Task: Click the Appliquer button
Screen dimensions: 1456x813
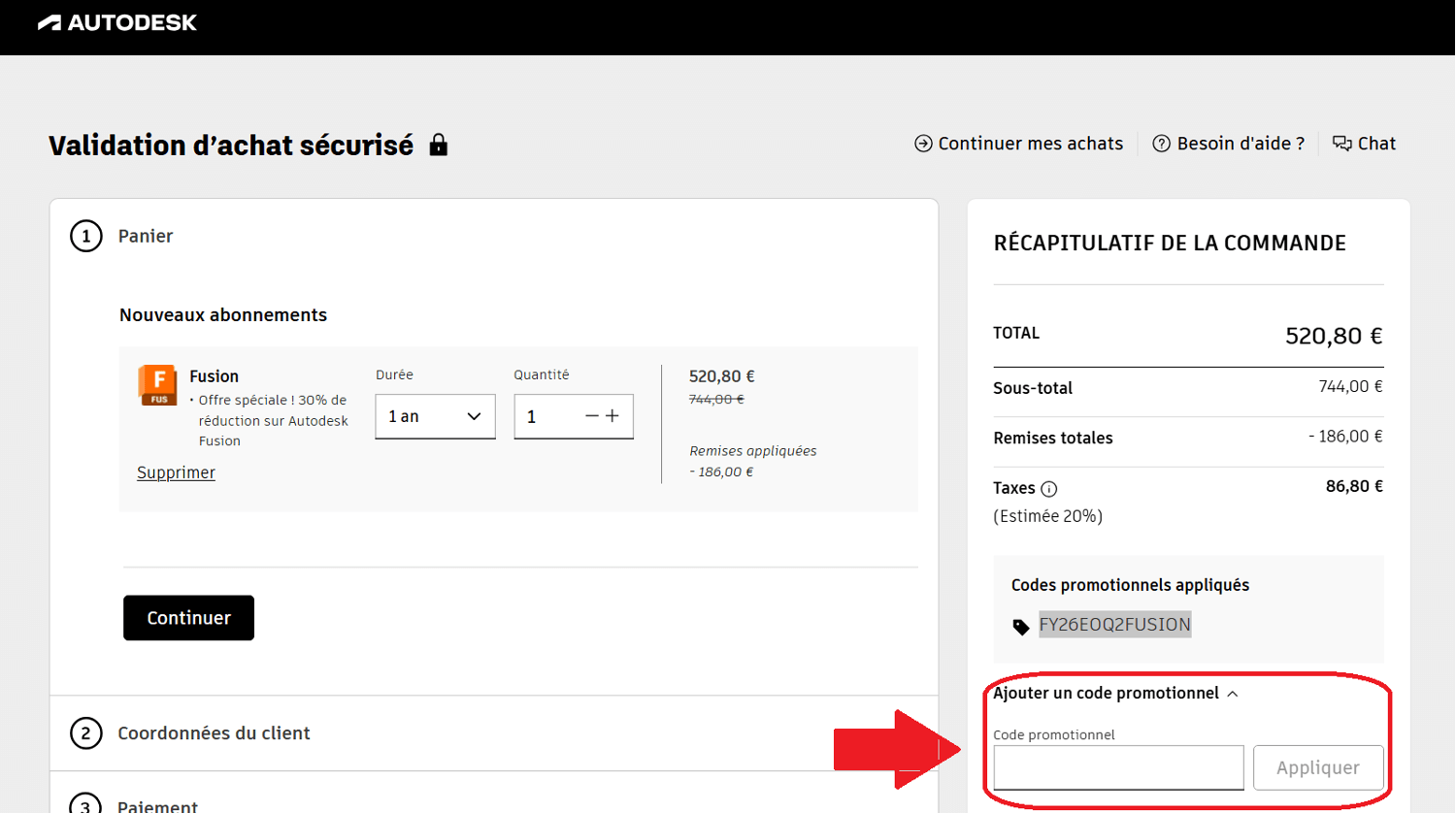Action: coord(1318,767)
